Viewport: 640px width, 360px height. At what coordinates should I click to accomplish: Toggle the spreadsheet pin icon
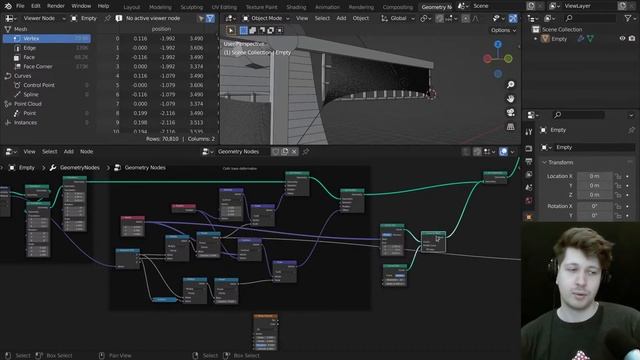coord(107,18)
